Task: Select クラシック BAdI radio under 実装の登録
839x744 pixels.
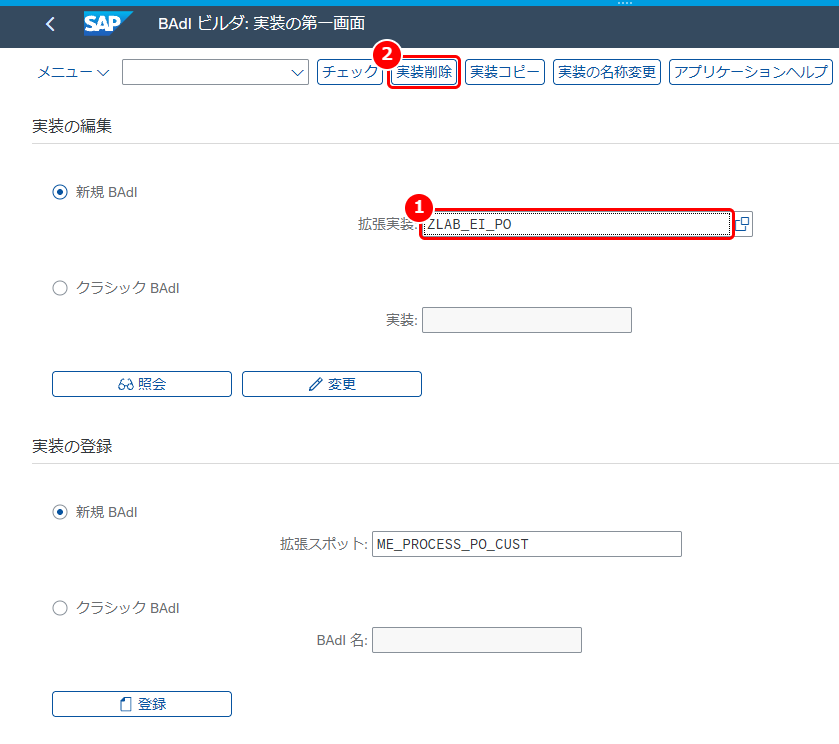Action: point(60,608)
